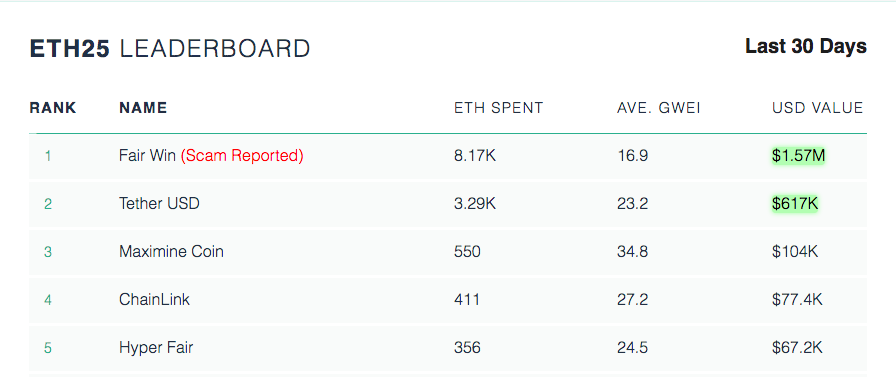Select the Maximine Coin row name

(x=171, y=251)
